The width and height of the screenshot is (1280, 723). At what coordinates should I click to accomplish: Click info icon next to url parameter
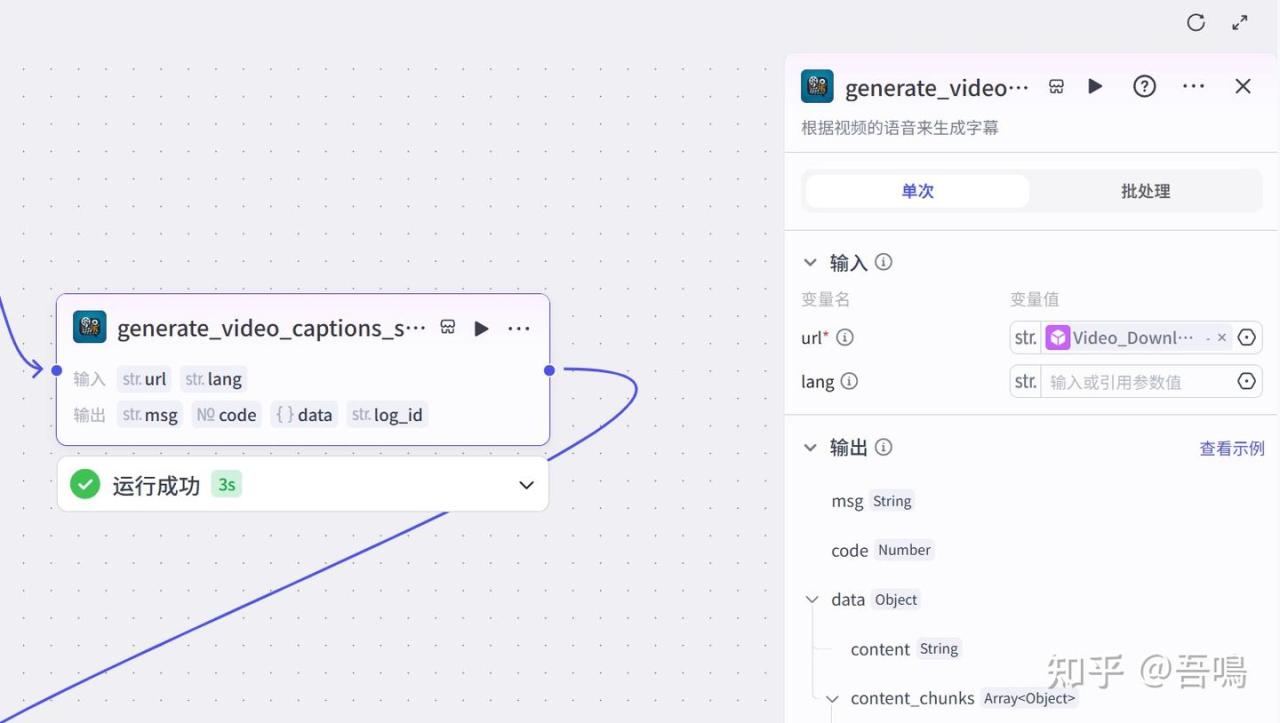click(x=845, y=338)
